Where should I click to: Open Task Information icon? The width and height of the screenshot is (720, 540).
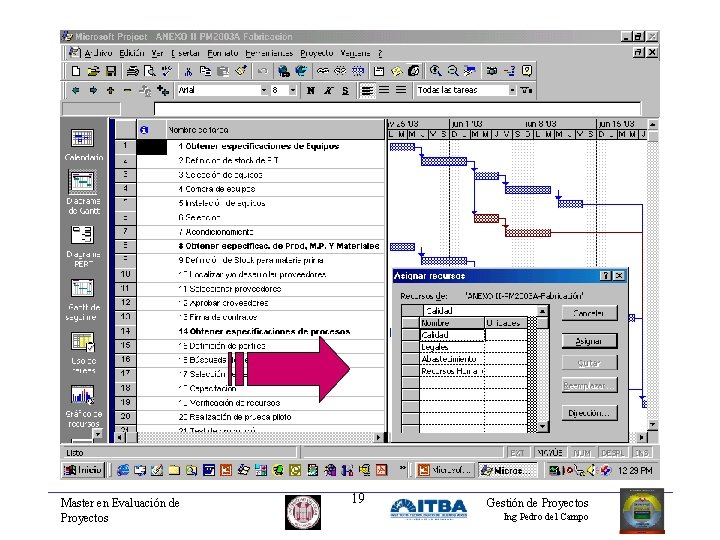pos(379,71)
